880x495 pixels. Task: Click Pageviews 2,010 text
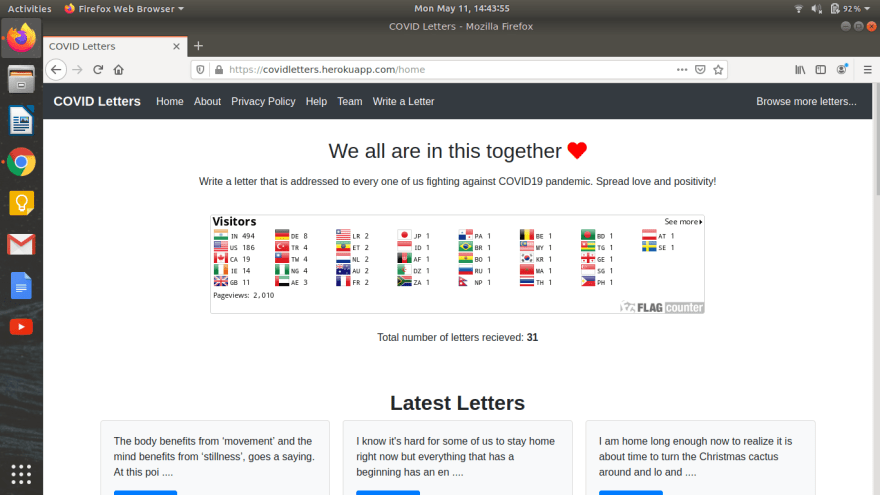[244, 295]
